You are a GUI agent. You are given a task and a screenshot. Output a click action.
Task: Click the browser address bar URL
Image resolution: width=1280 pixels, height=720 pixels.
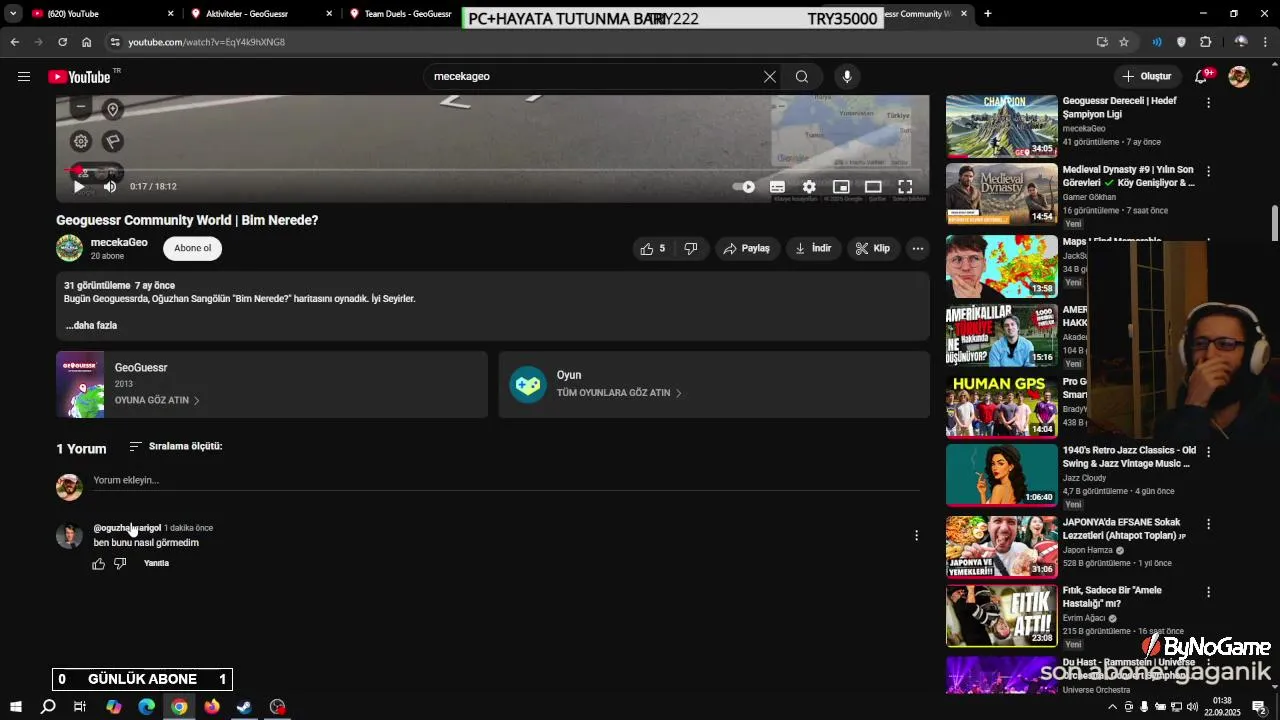tap(207, 42)
